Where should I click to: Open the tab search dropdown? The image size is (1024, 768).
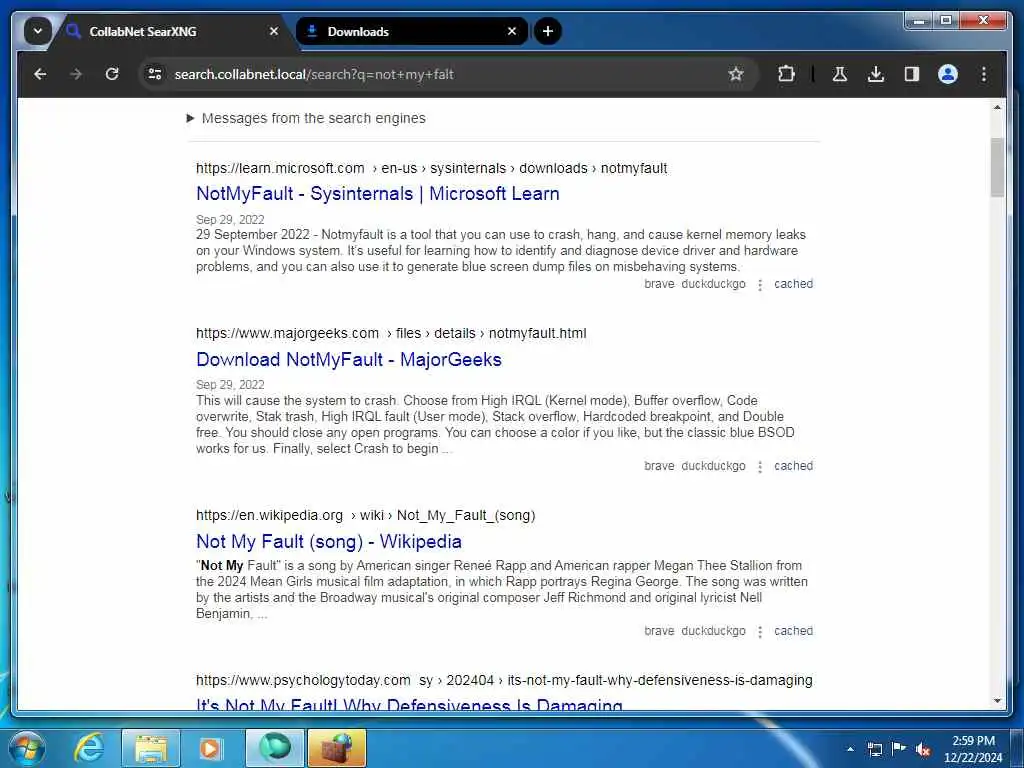(37, 31)
